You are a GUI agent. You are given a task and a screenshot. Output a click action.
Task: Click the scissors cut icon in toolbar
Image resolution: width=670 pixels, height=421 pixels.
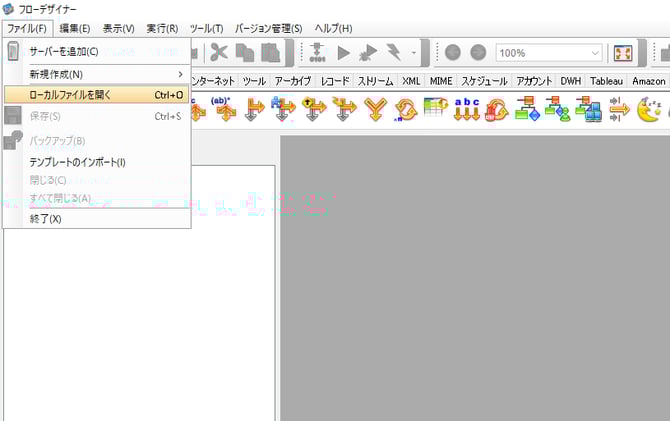point(218,53)
